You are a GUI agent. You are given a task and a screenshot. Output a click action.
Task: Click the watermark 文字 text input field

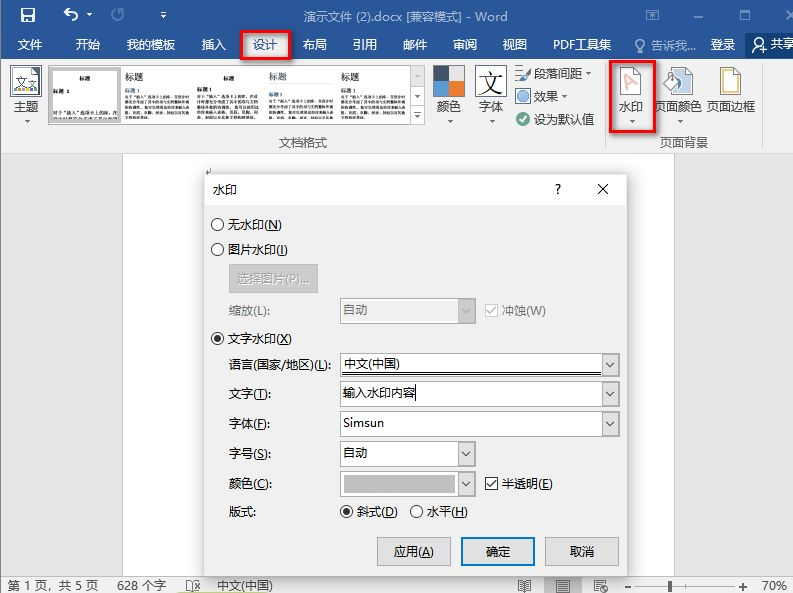coord(471,394)
